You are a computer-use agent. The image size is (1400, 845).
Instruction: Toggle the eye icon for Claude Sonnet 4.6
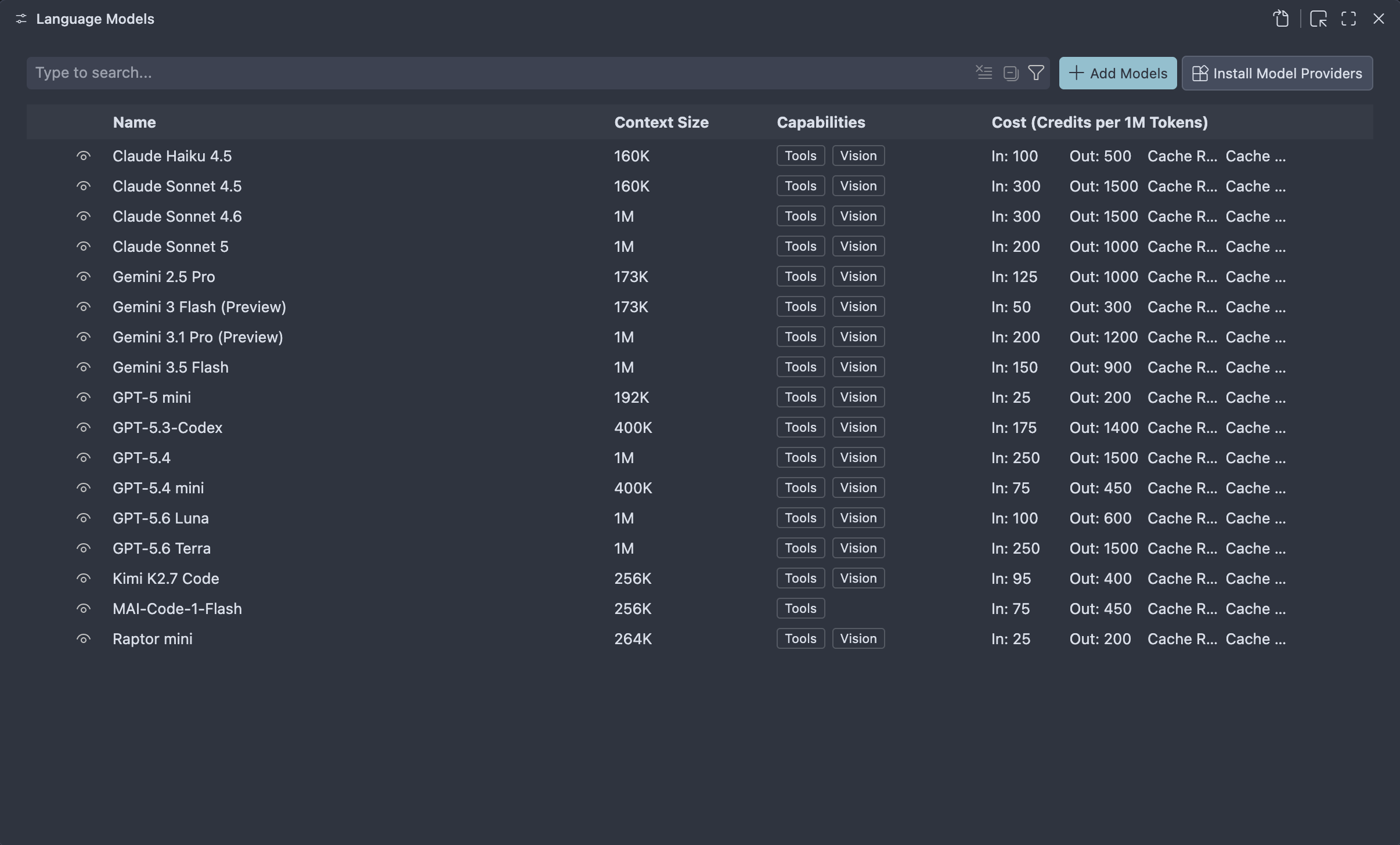tap(84, 216)
